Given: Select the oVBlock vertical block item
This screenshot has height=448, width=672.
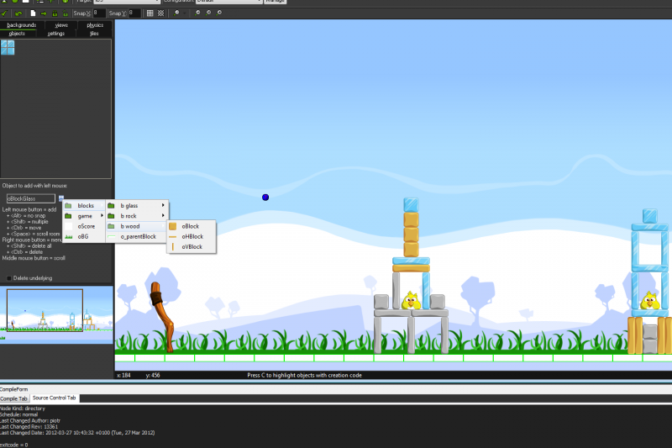Looking at the screenshot, I should [191, 246].
